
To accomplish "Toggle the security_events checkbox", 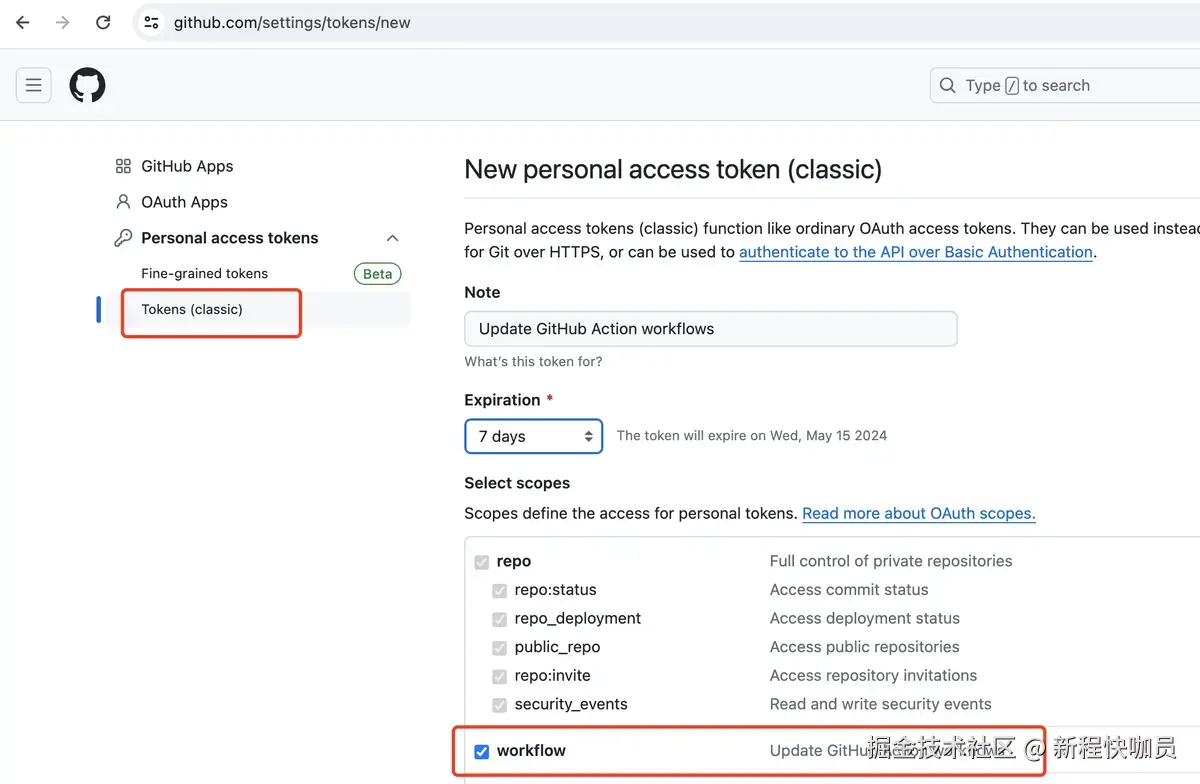I will click(x=499, y=705).
